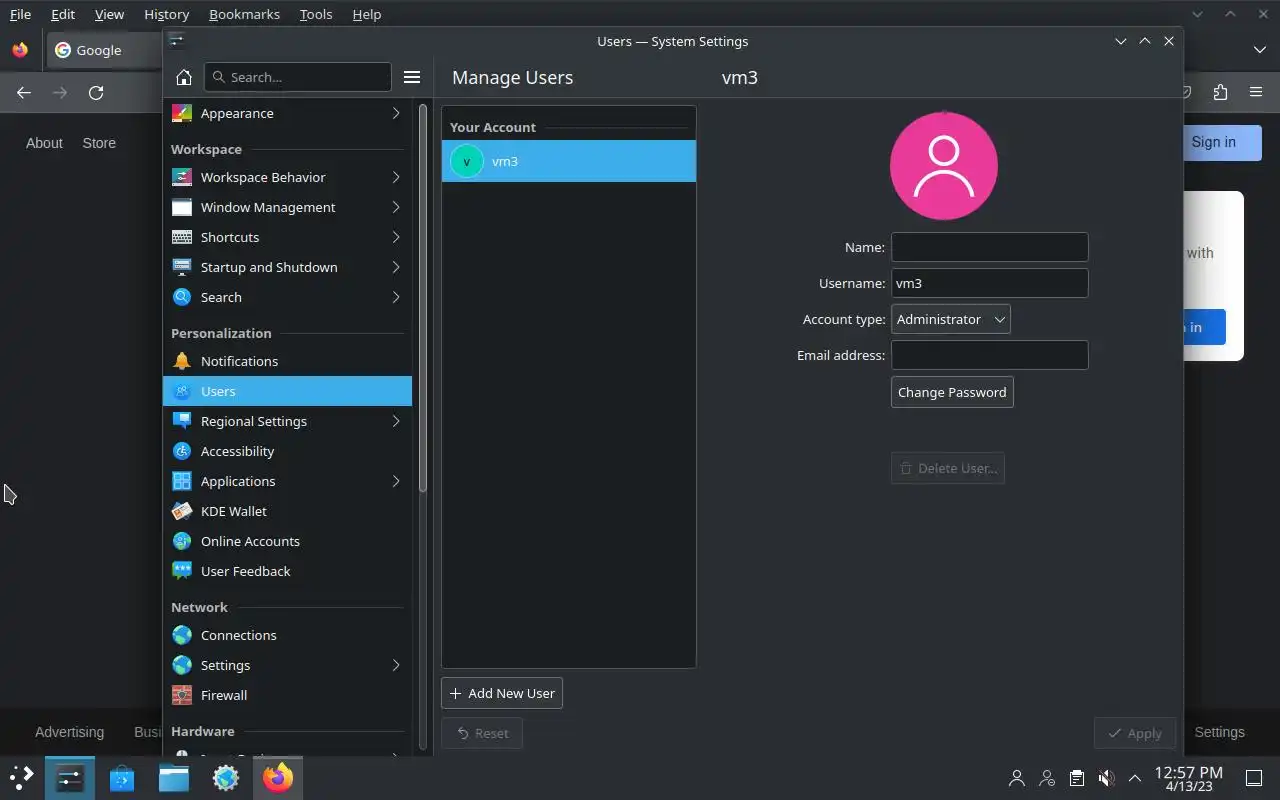Expand Regional Settings chevron
The width and height of the screenshot is (1280, 800).
tap(396, 421)
